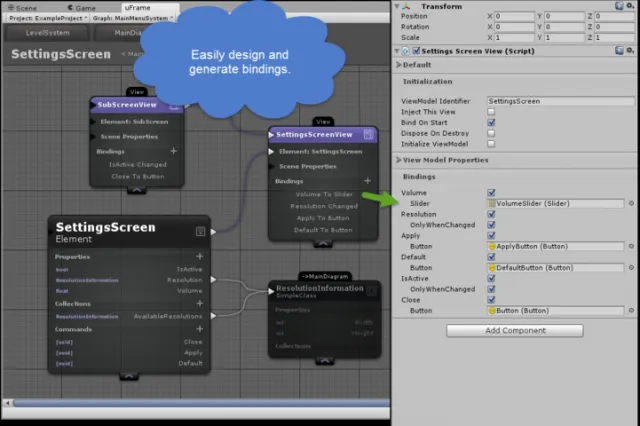Screen dimensions: 640x426
Task: Toggle the Default binding checkbox
Action: [x=491, y=257]
